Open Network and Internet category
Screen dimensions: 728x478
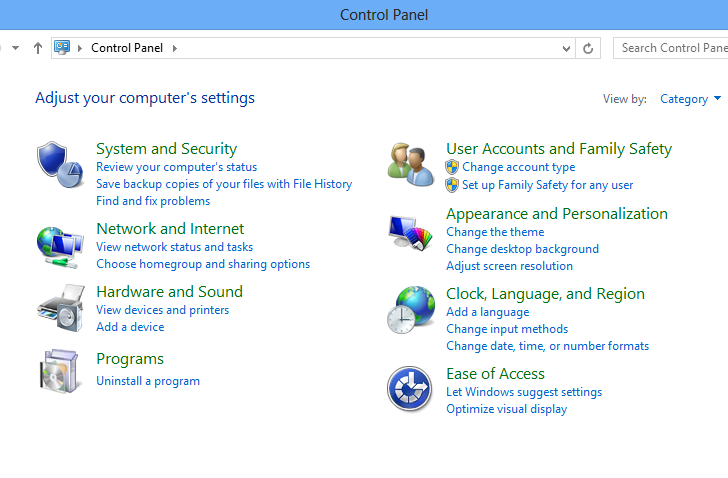tap(170, 228)
